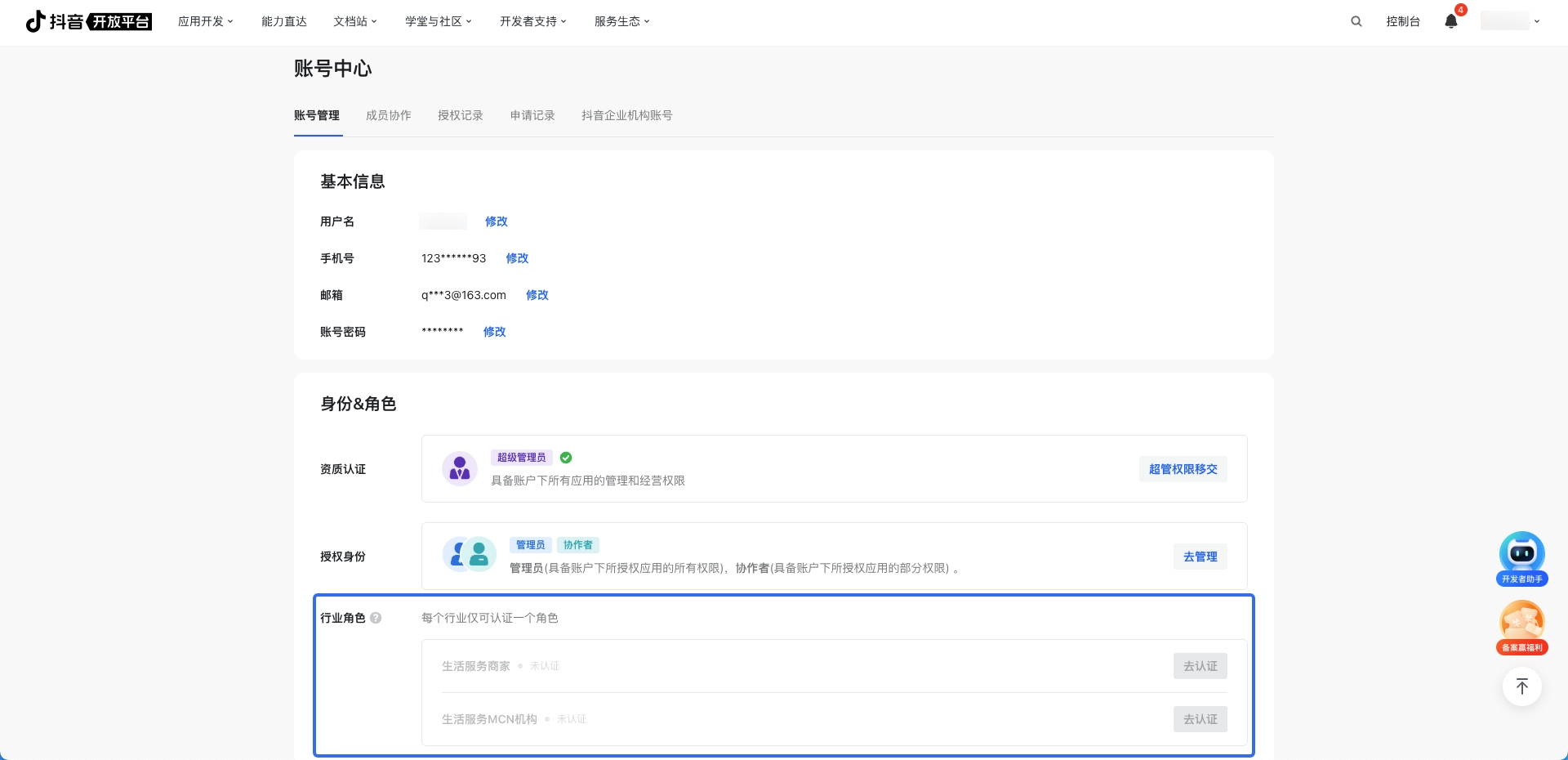Image resolution: width=1568 pixels, height=760 pixels.
Task: Click the Douyin open platform logo
Action: [x=88, y=21]
